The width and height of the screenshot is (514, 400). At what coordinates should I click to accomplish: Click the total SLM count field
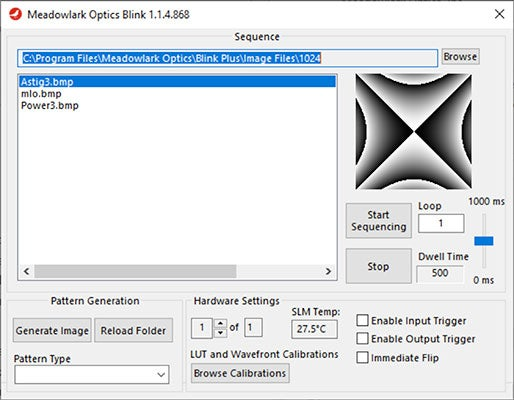253,328
